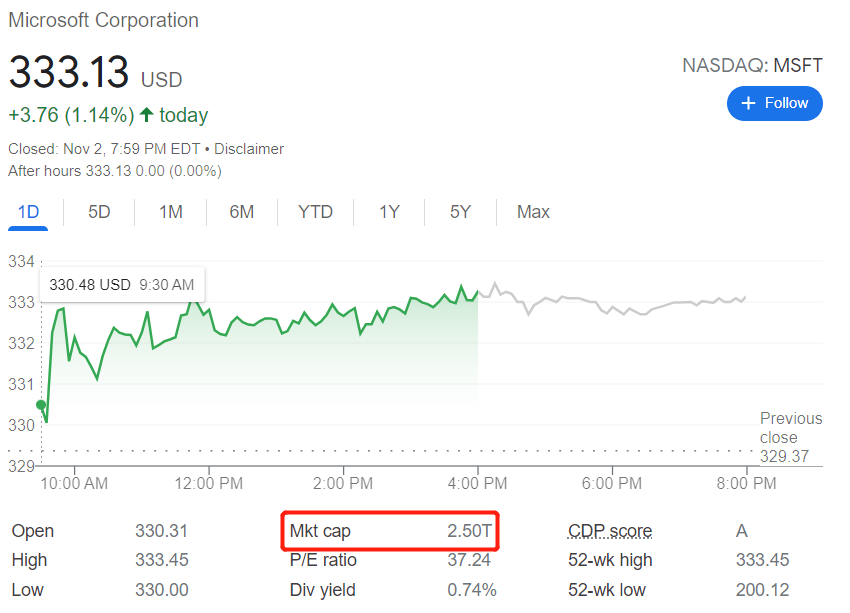Switch to the 5D tab
Image resolution: width=850 pixels, height=613 pixels.
99,212
